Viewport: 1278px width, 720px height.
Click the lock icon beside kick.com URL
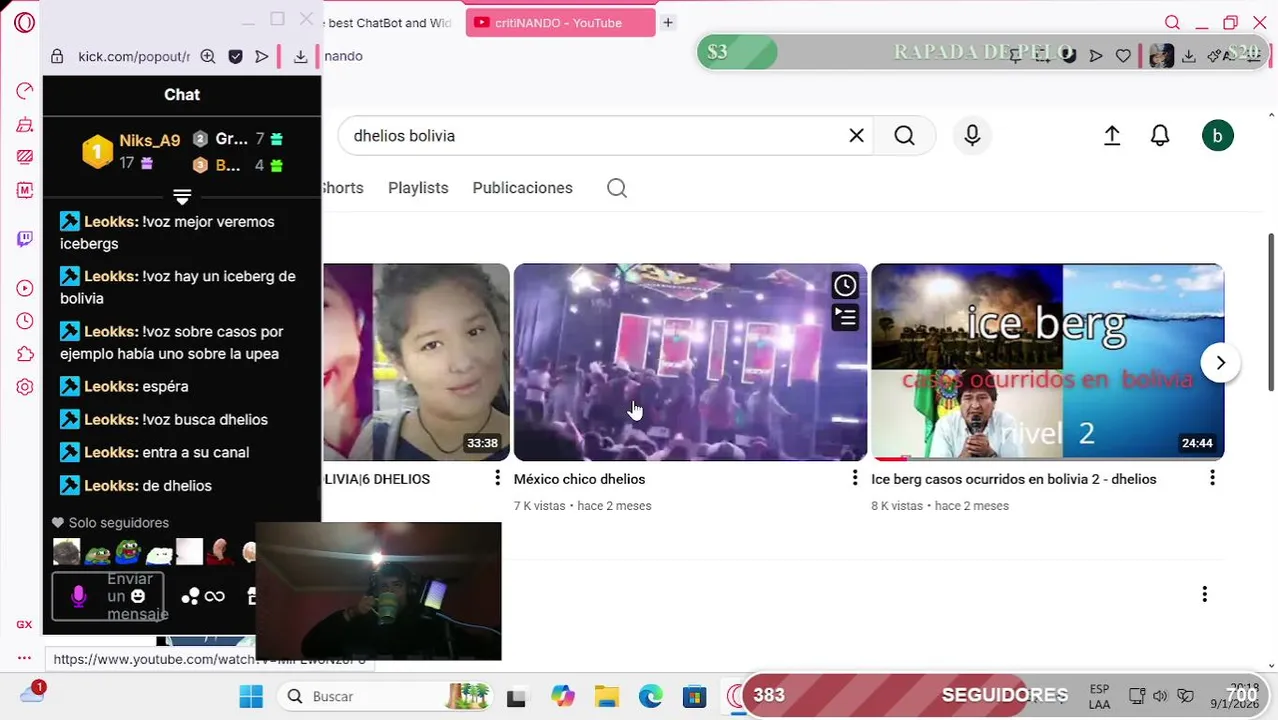[x=57, y=57]
